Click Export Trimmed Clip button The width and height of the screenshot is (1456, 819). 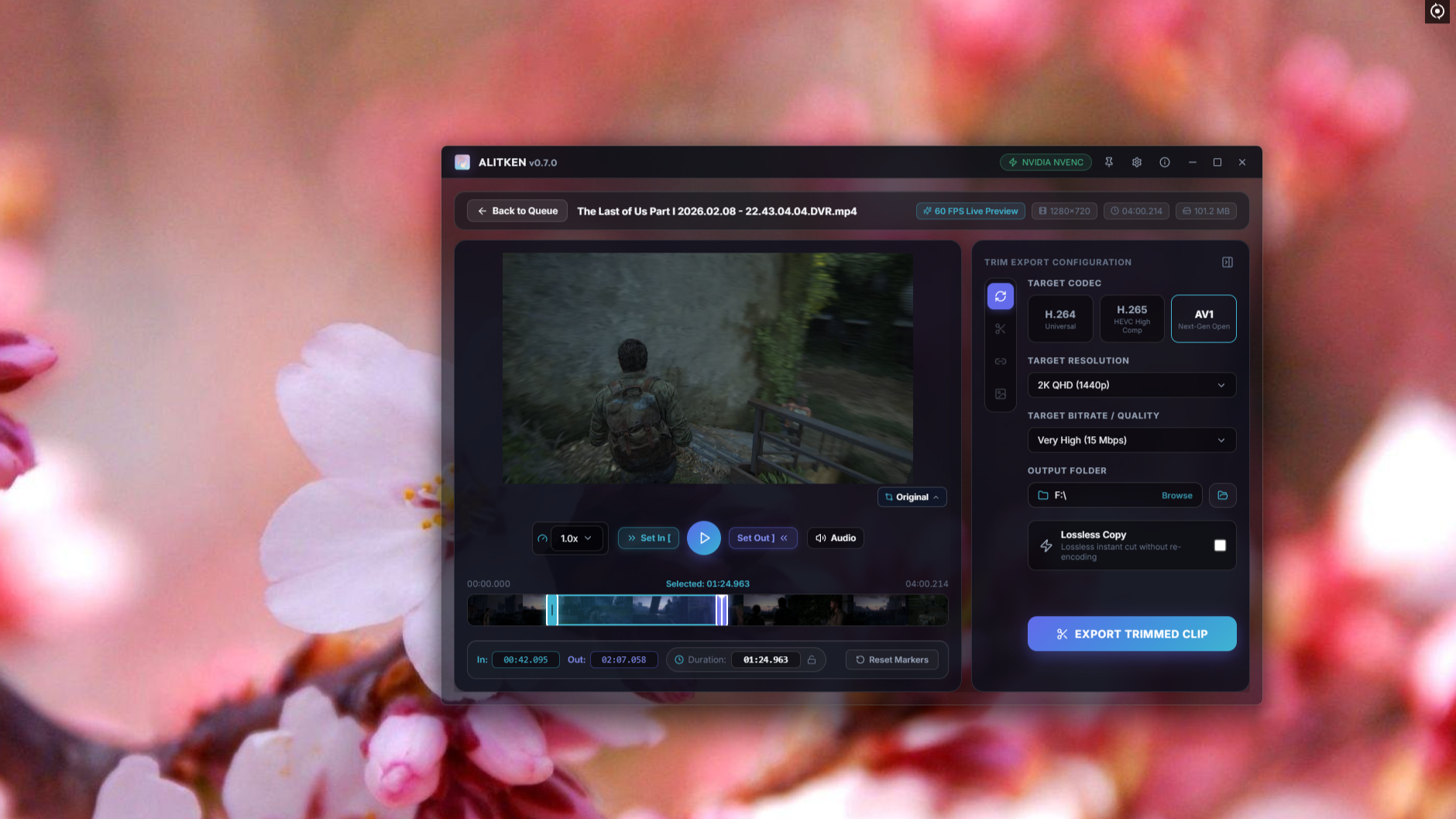coord(1131,634)
